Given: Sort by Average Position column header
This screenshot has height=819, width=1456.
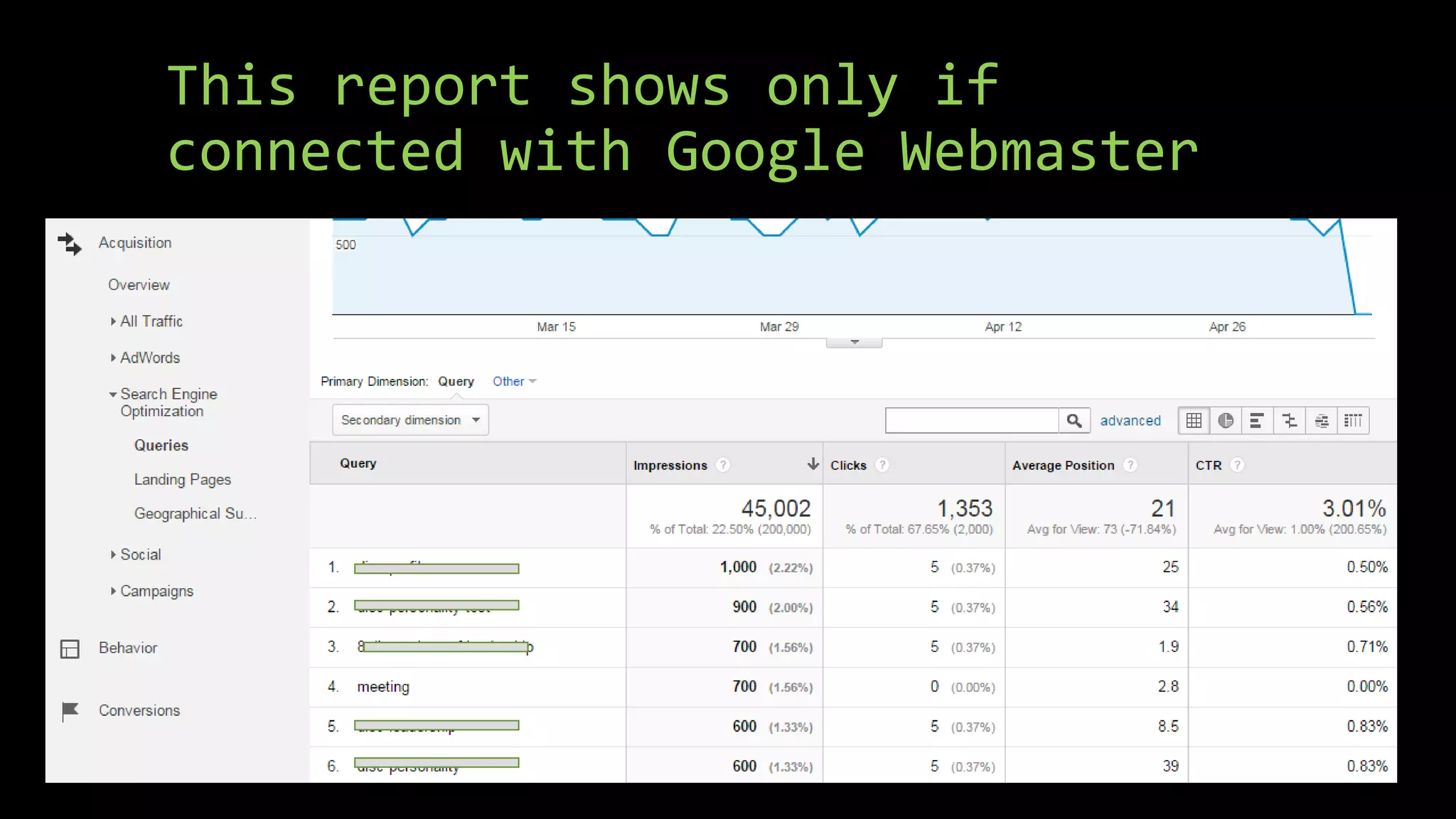Looking at the screenshot, I should (1063, 466).
